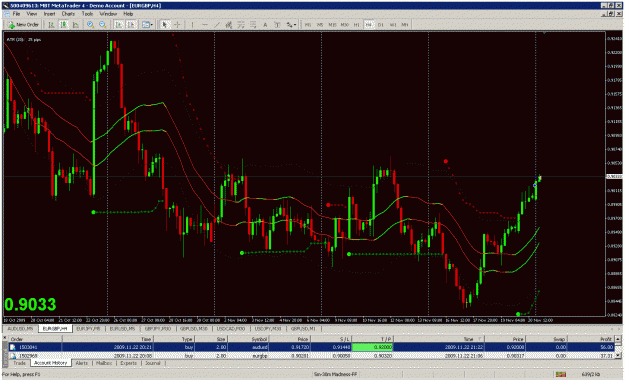Switch to USDCAD,M30 chart tab

pos(231,329)
